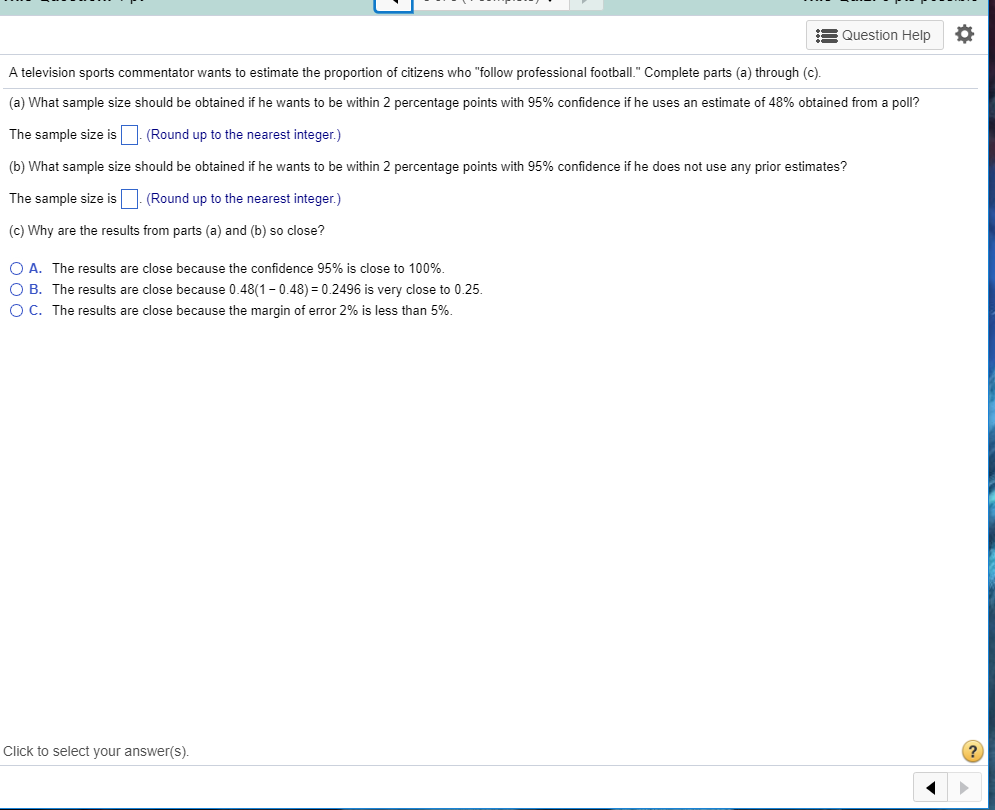995x810 pixels.
Task: Click the sample size answer box for part (a)
Action: (128, 134)
